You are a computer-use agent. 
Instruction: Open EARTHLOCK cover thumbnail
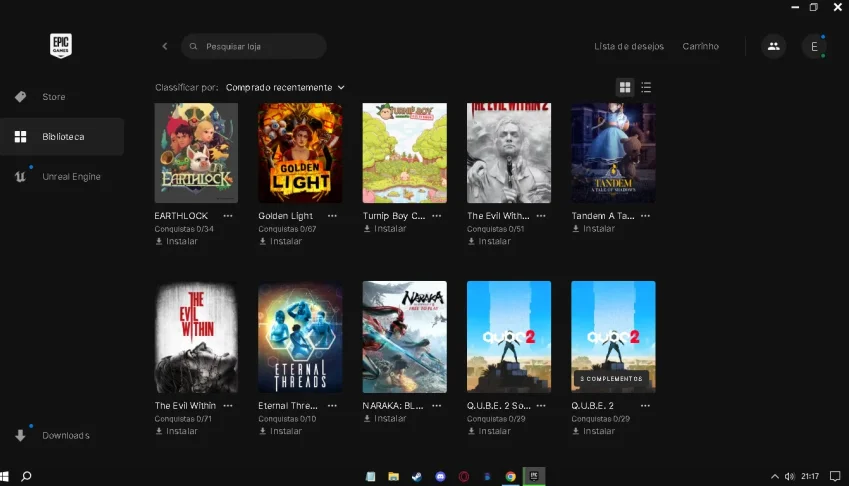tap(196, 153)
